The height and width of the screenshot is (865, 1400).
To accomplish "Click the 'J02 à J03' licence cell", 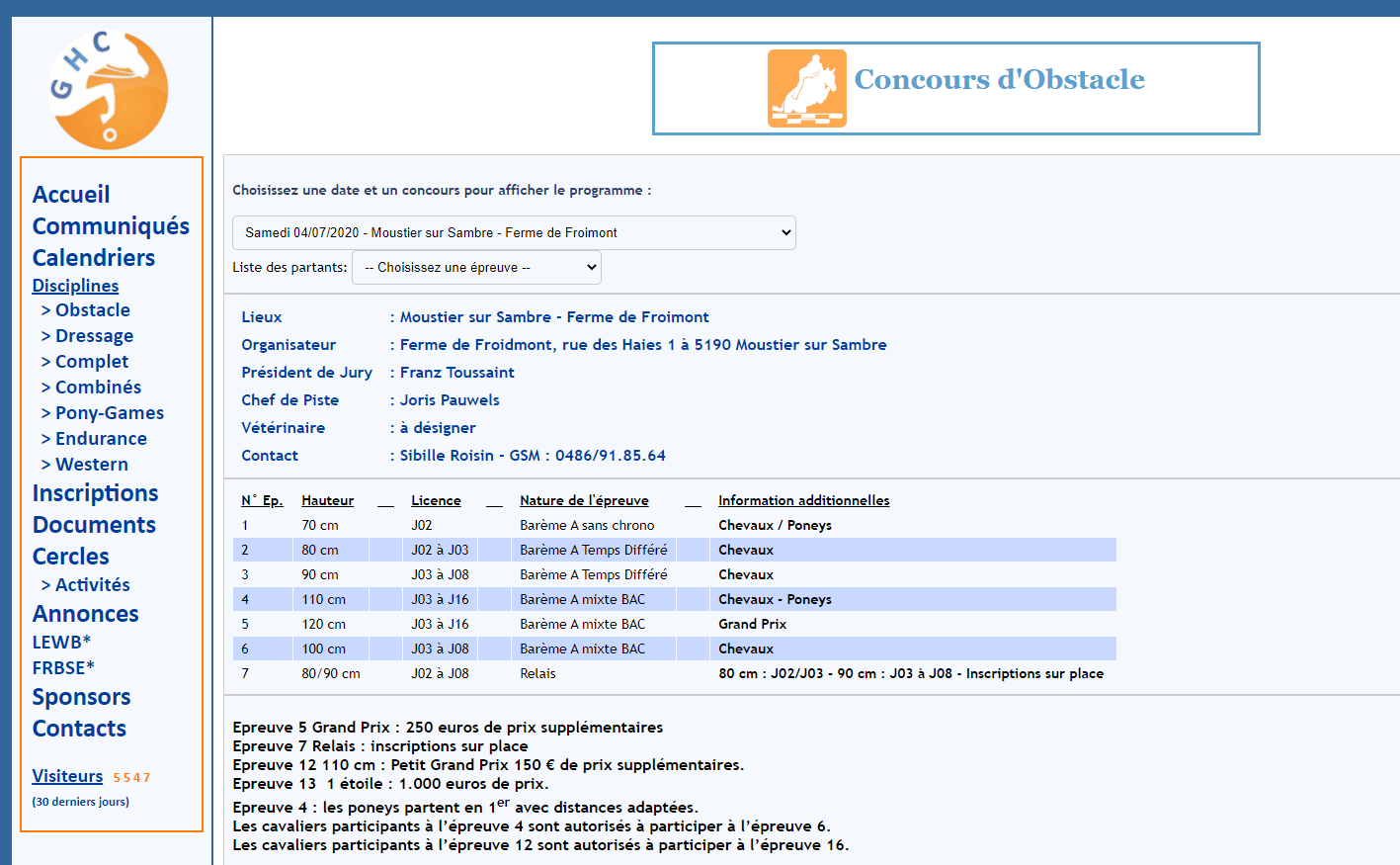I will click(440, 550).
